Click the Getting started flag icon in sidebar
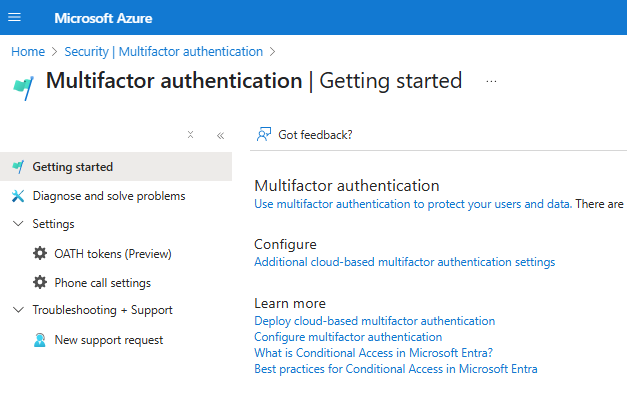Screen dimensions: 627x415 pyautogui.click(x=18, y=166)
